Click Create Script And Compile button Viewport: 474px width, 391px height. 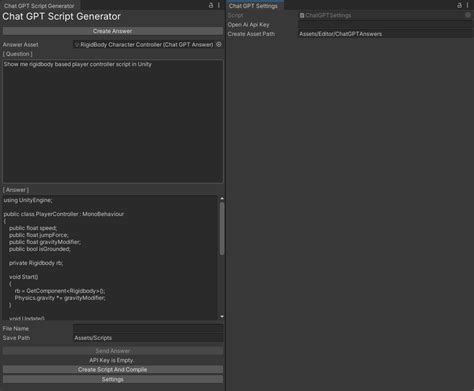[113, 369]
